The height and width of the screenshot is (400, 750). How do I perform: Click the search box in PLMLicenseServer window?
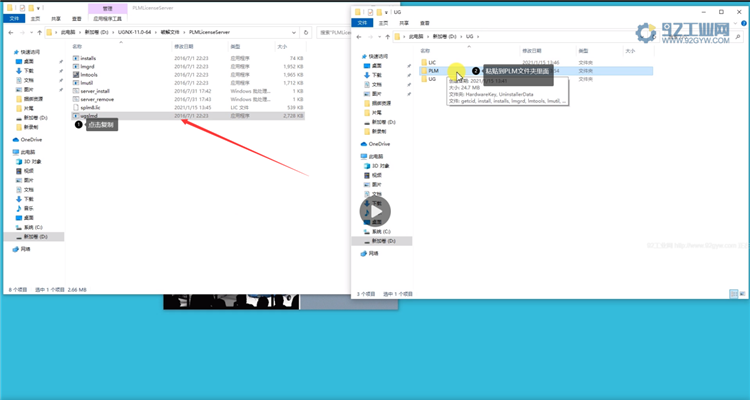tap(333, 33)
